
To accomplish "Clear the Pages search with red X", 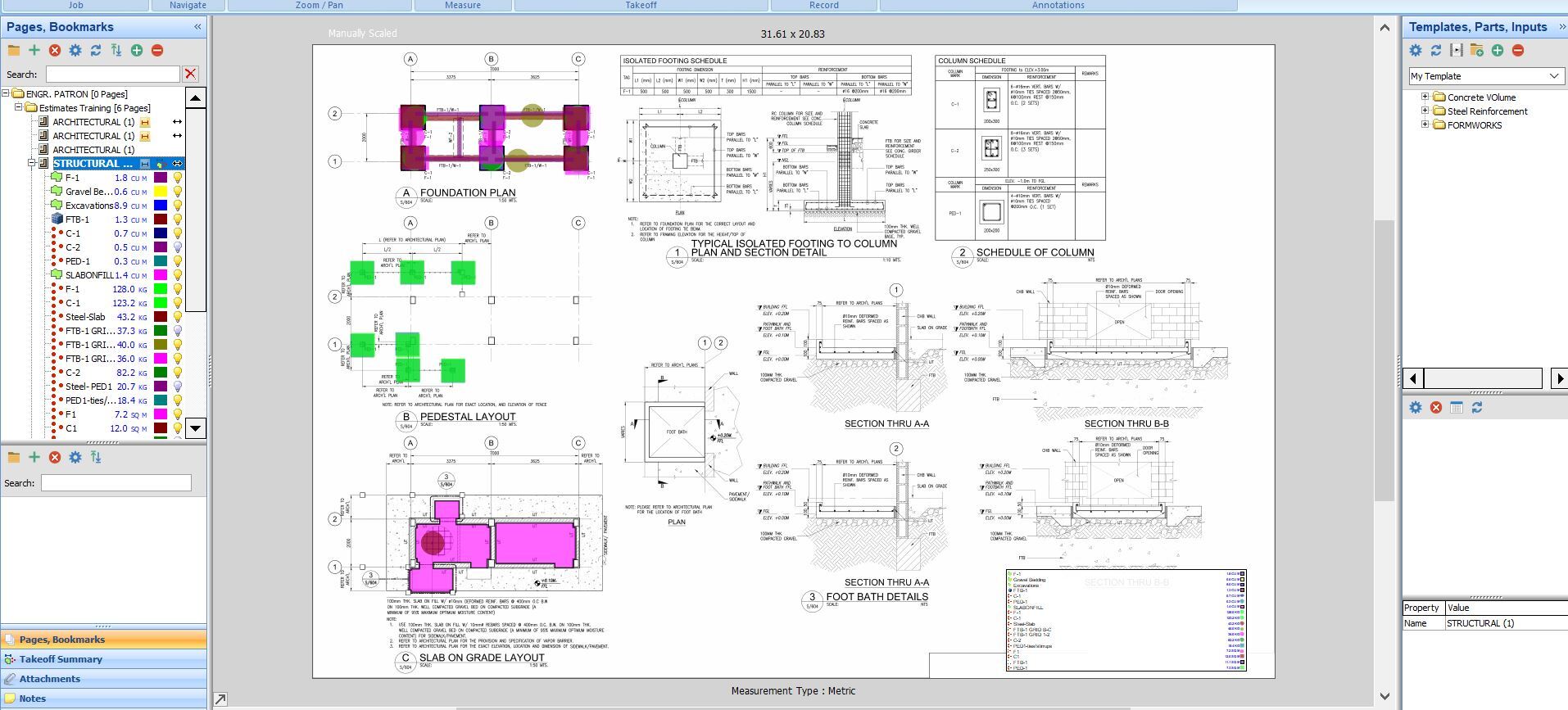I will tap(190, 74).
